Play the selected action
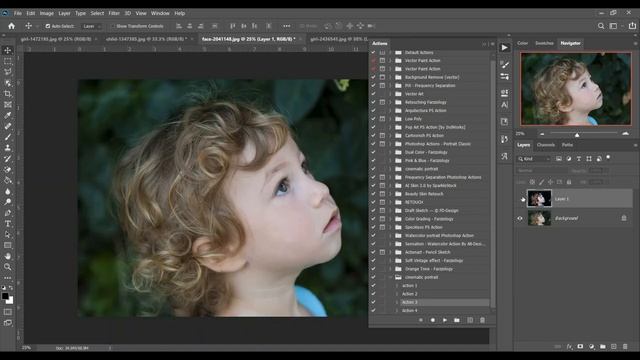This screenshot has height=360, width=640. coord(445,320)
